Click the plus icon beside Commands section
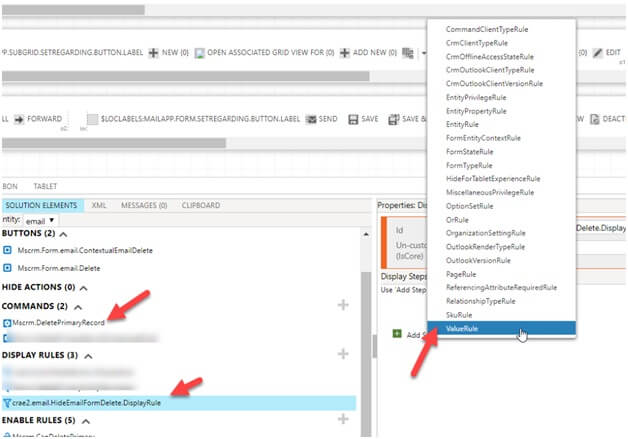 coord(343,305)
